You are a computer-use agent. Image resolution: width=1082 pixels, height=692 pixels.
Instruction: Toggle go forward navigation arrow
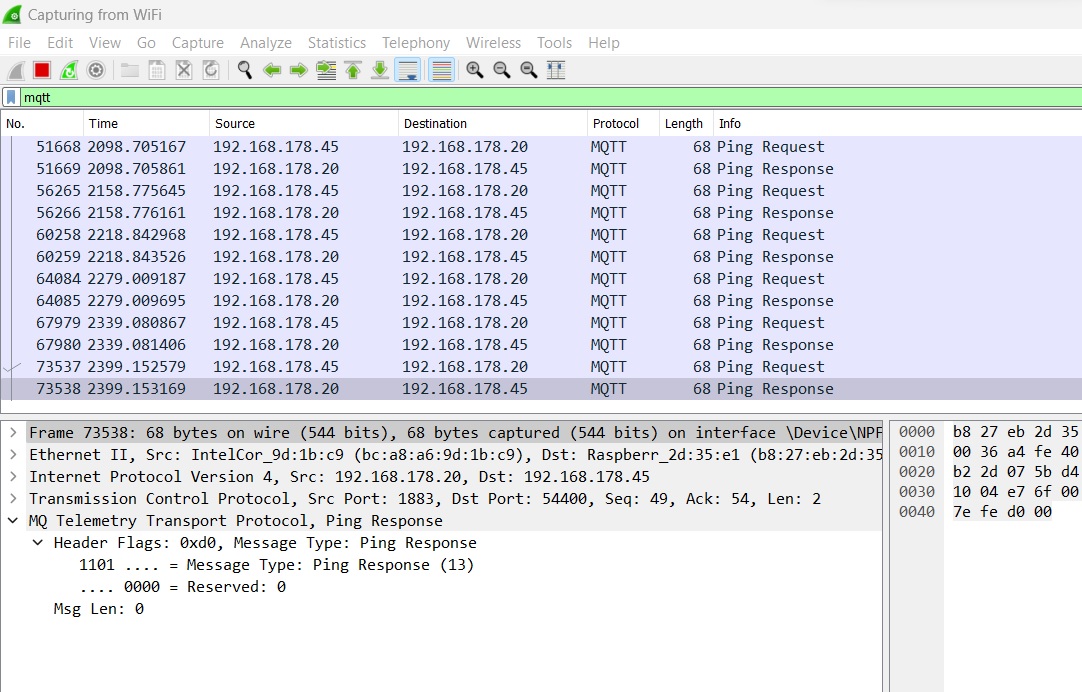pyautogui.click(x=297, y=70)
